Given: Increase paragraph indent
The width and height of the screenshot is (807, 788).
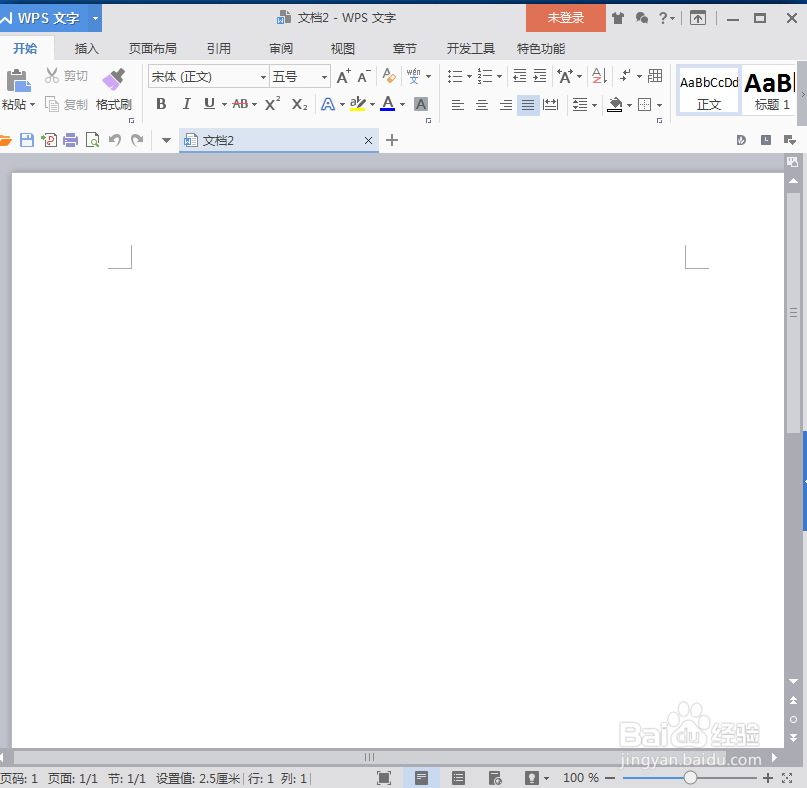Looking at the screenshot, I should point(539,76).
